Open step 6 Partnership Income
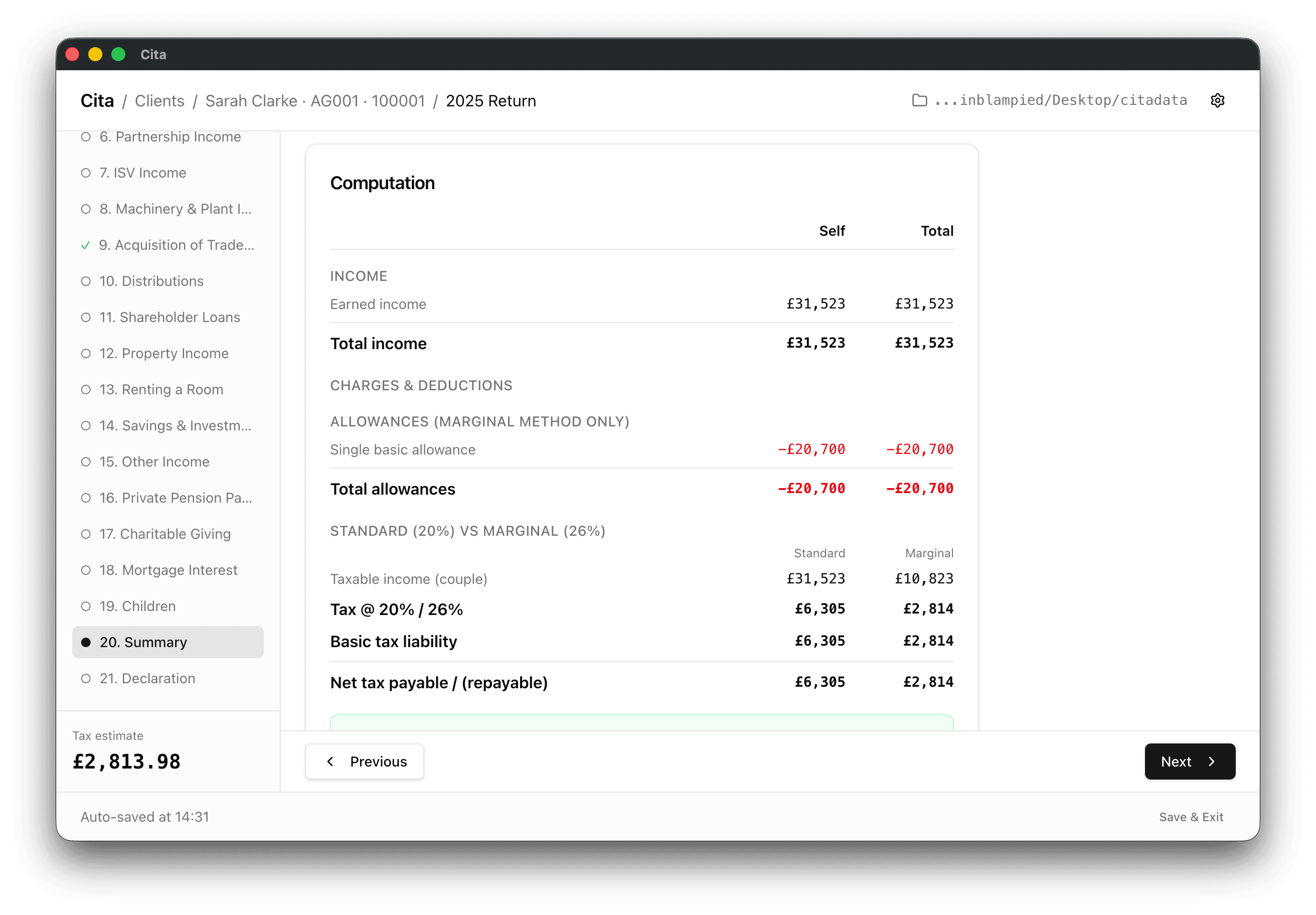The width and height of the screenshot is (1316, 915). (x=168, y=136)
